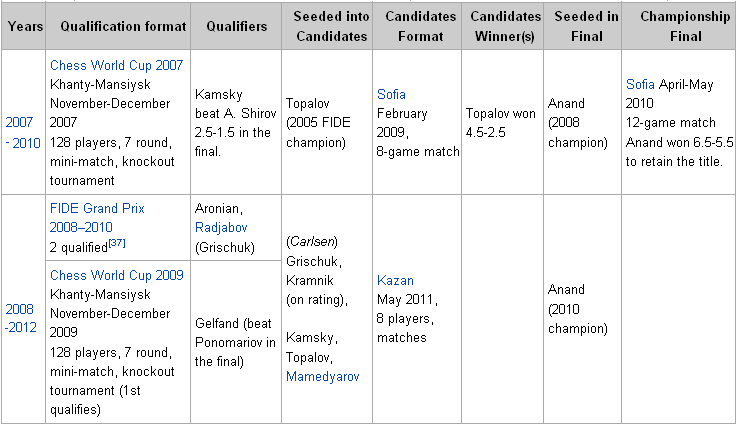Open Sofia link in Candidates Format column
This screenshot has width=737, height=424.
[392, 94]
